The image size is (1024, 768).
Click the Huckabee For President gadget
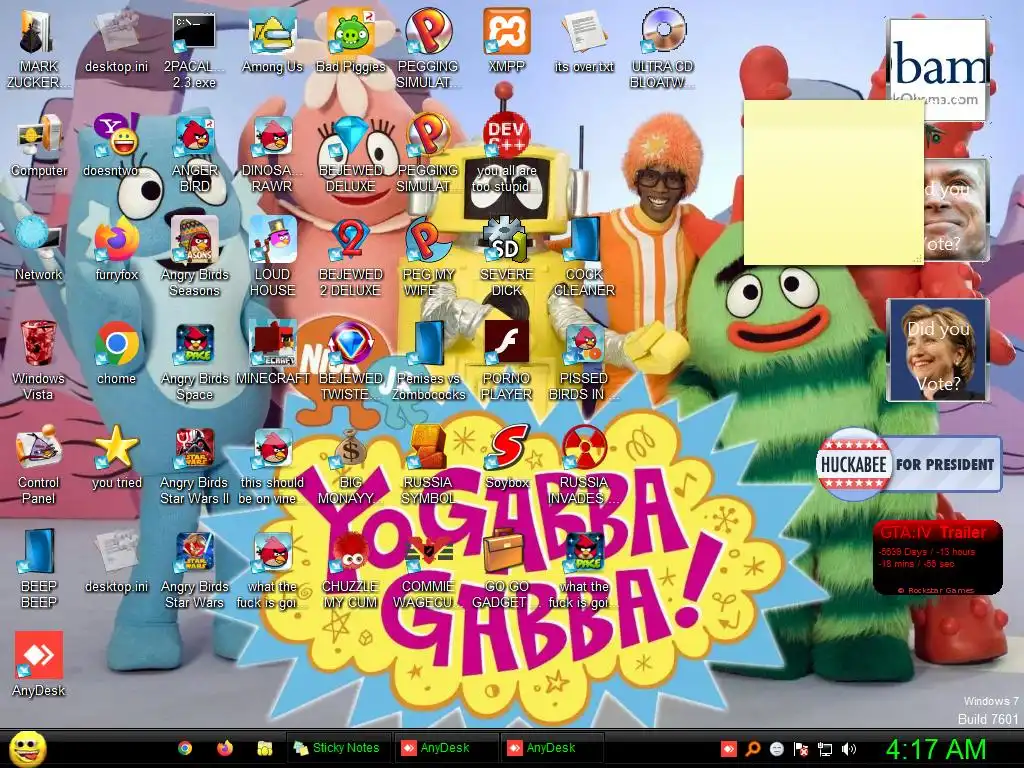coord(909,464)
